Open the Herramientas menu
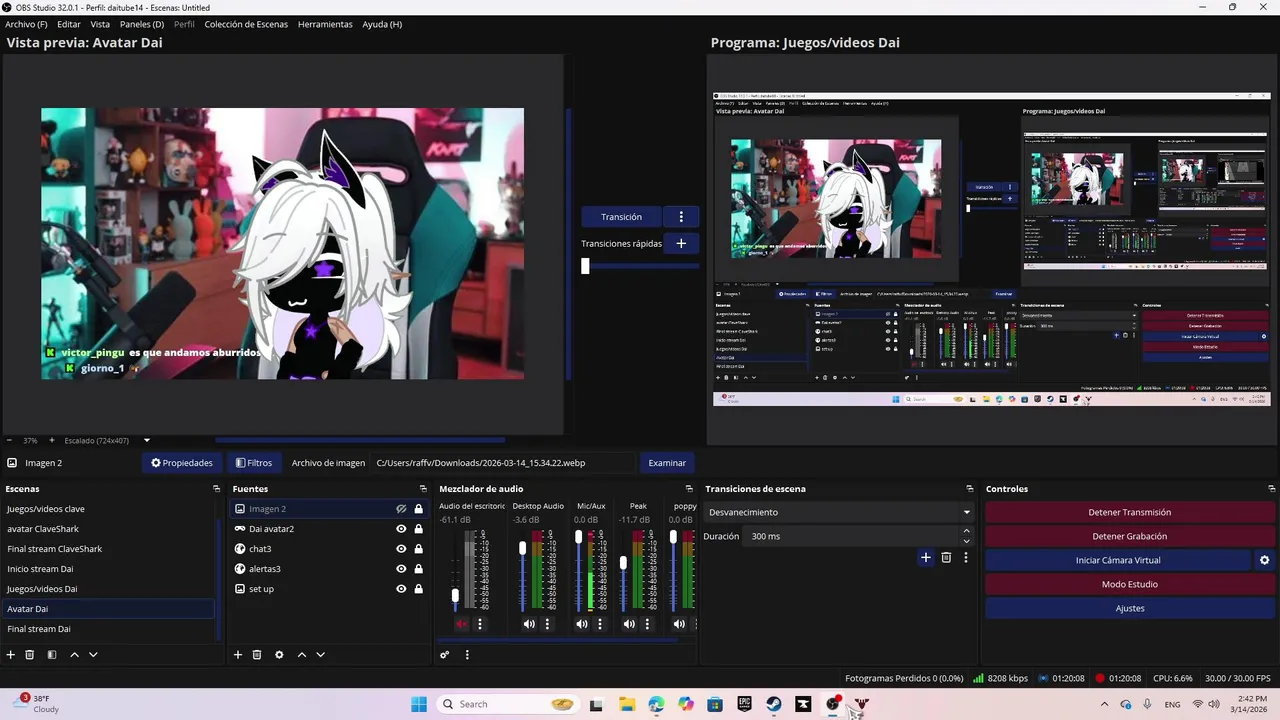Viewport: 1280px width, 720px height. tap(325, 24)
